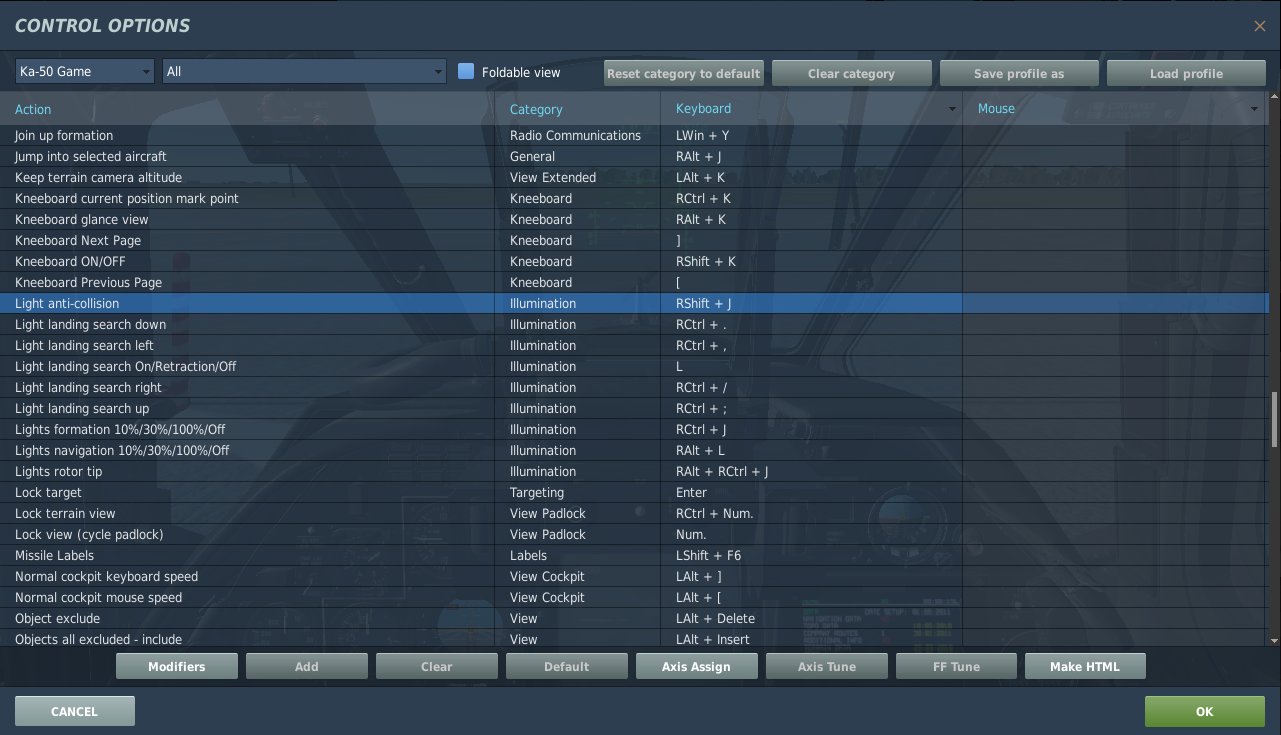
Task: Select Light landing search up action
Action: click(82, 408)
